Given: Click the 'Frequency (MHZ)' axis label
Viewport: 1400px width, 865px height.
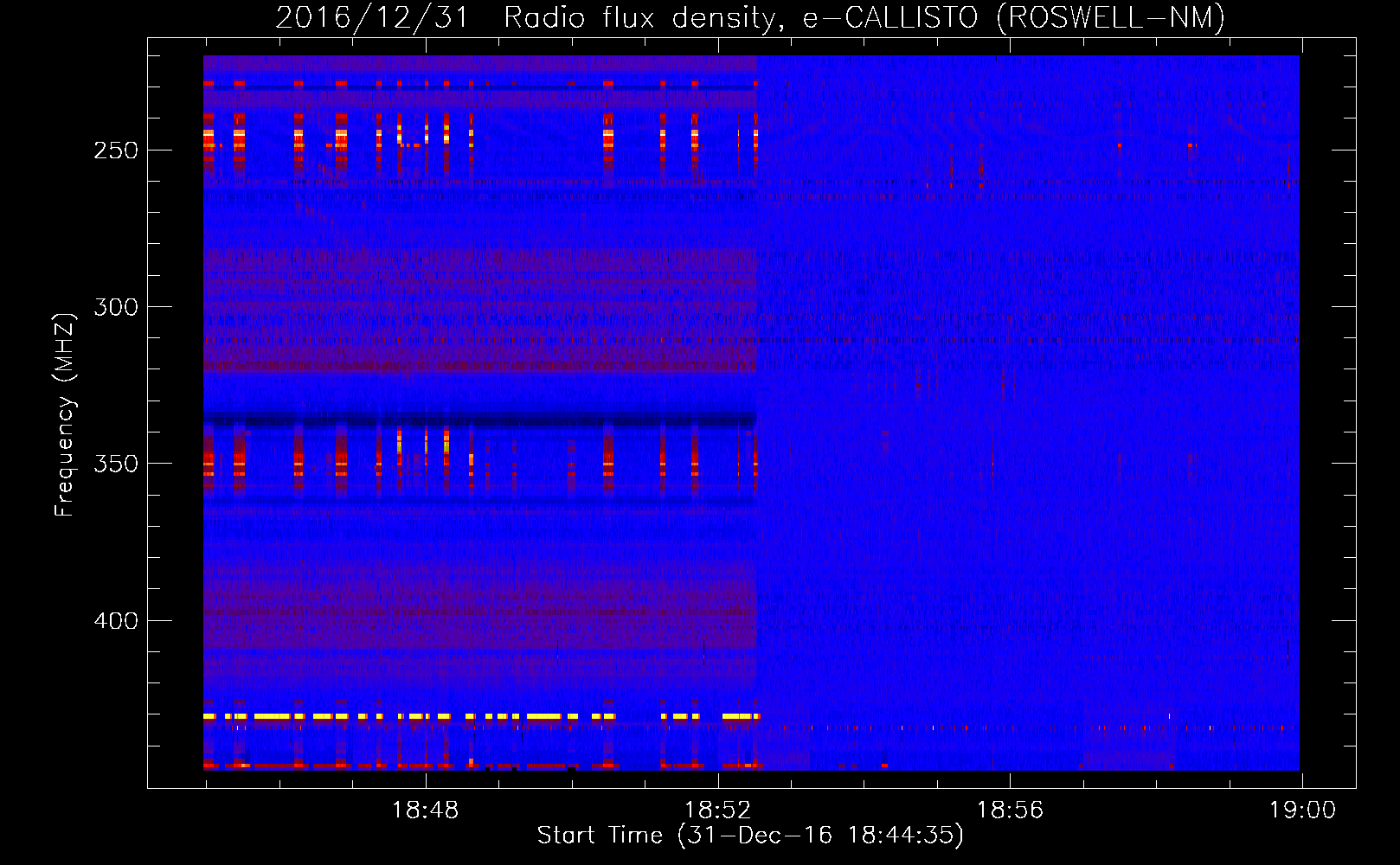Looking at the screenshot, I should [x=65, y=414].
